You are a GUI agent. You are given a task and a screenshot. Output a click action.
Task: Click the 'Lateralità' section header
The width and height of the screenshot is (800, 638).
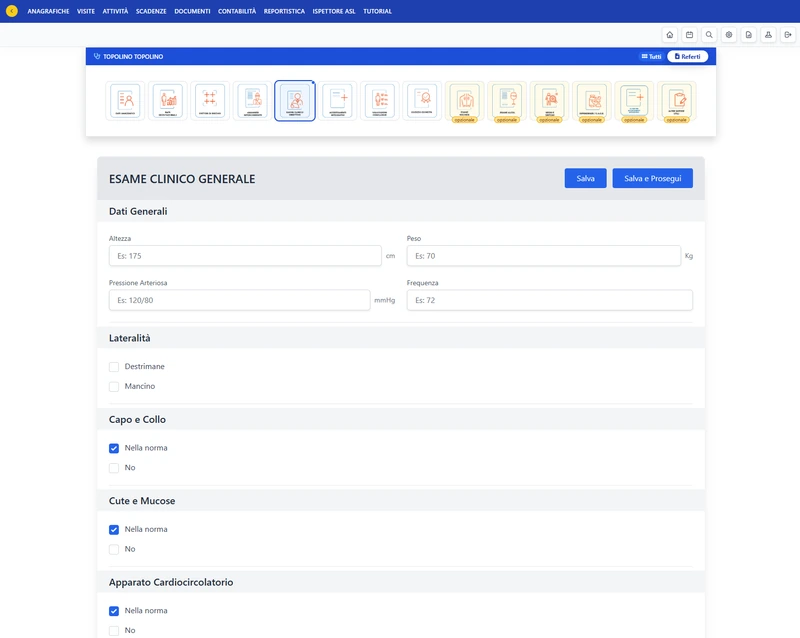click(x=130, y=338)
